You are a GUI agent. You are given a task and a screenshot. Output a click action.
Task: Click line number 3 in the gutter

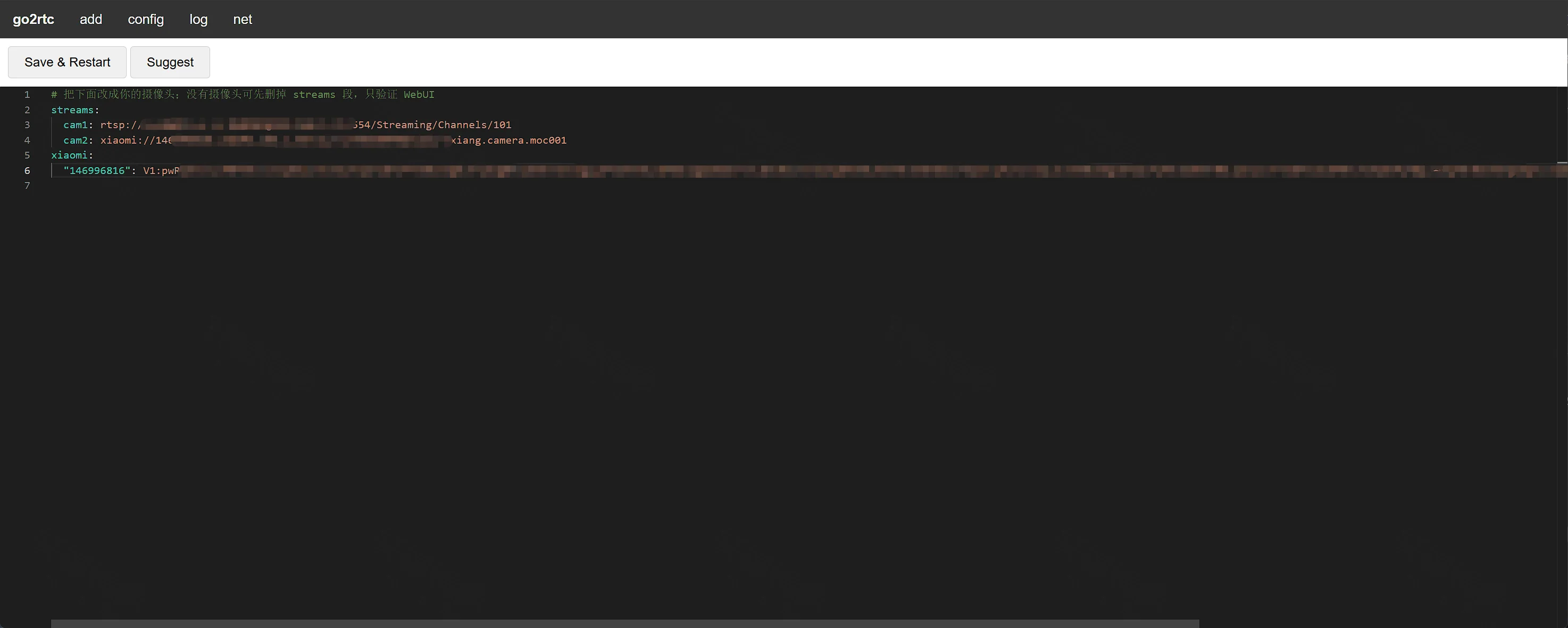(27, 125)
